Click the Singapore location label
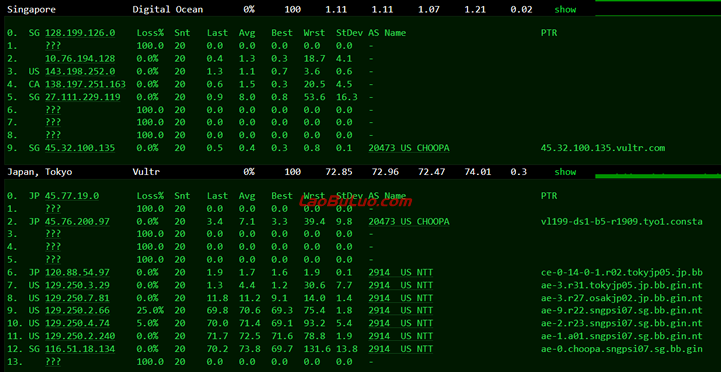Screen dimensions: 721x372 click(31, 9)
